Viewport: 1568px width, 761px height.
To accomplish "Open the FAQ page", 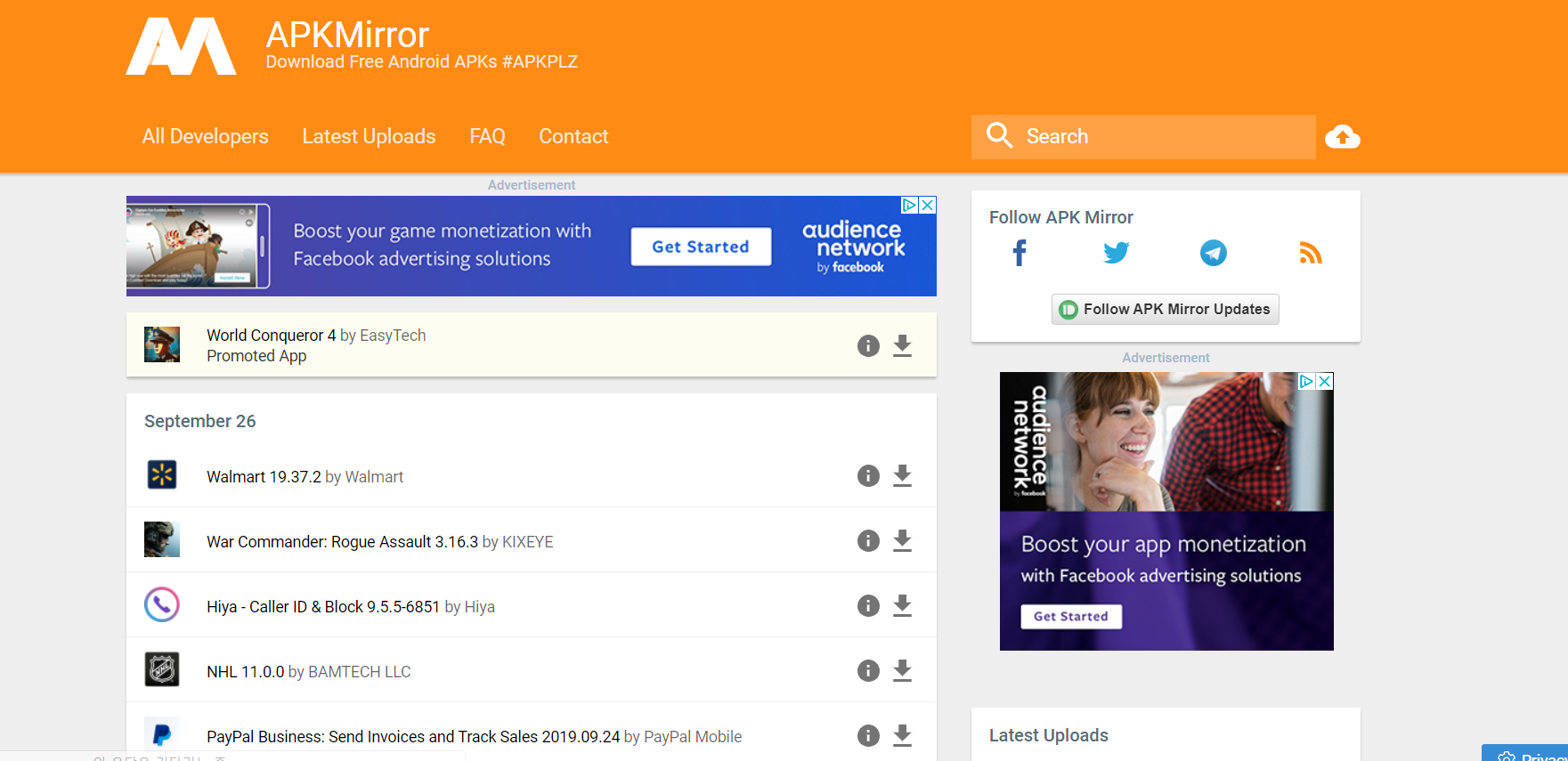I will [x=487, y=136].
